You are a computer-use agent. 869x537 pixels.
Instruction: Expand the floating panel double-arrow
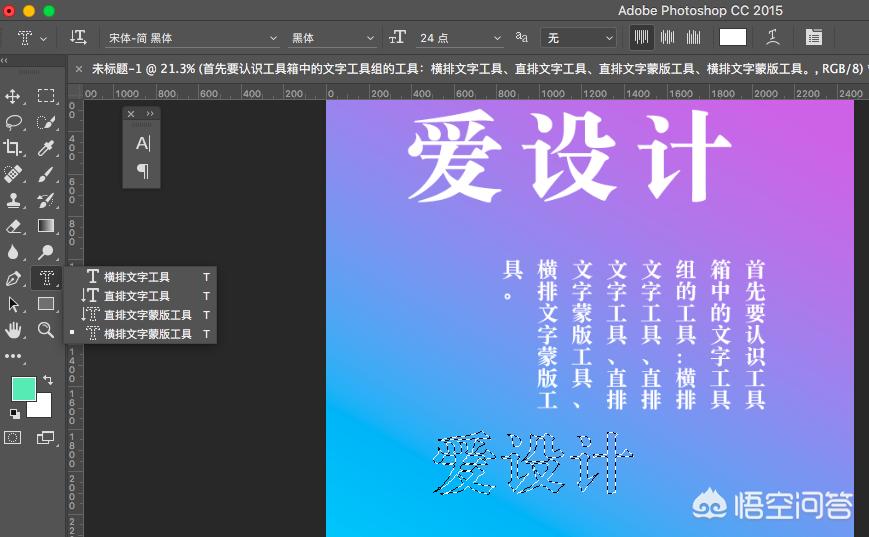point(150,114)
